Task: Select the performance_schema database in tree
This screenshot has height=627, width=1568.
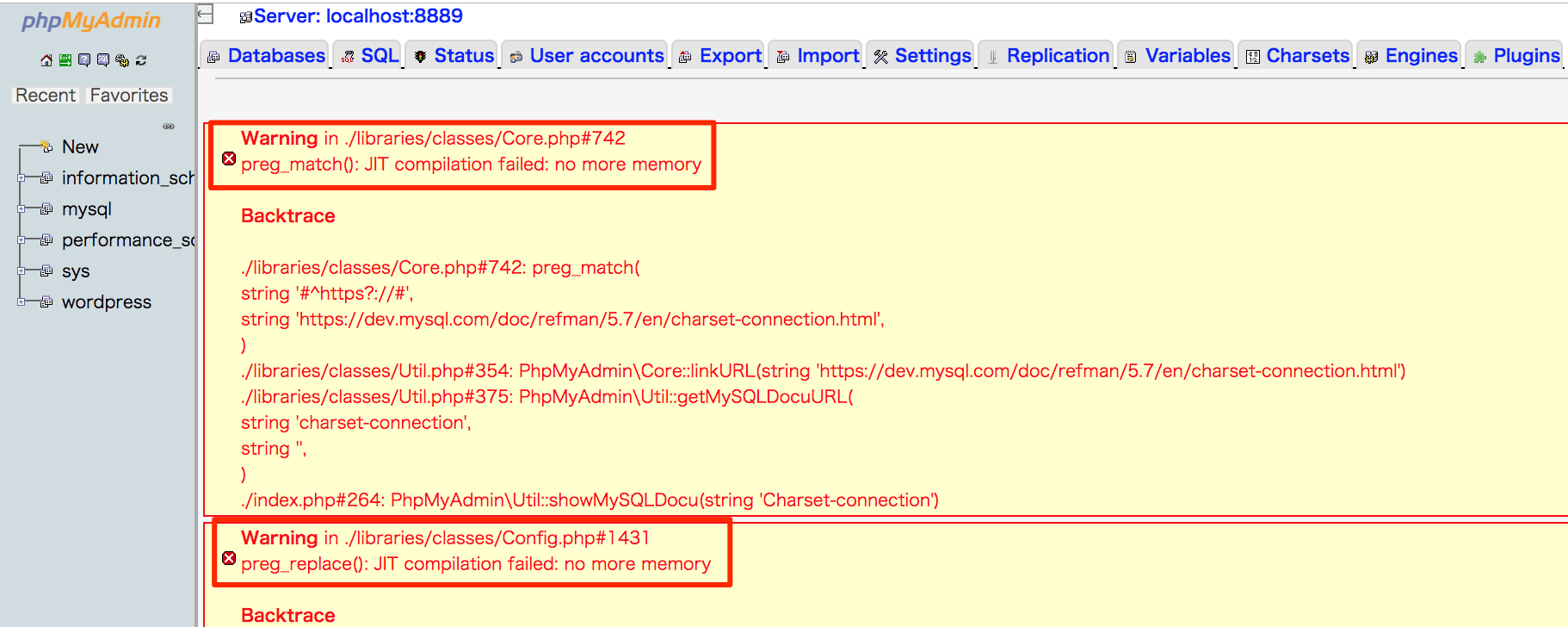Action: (127, 240)
